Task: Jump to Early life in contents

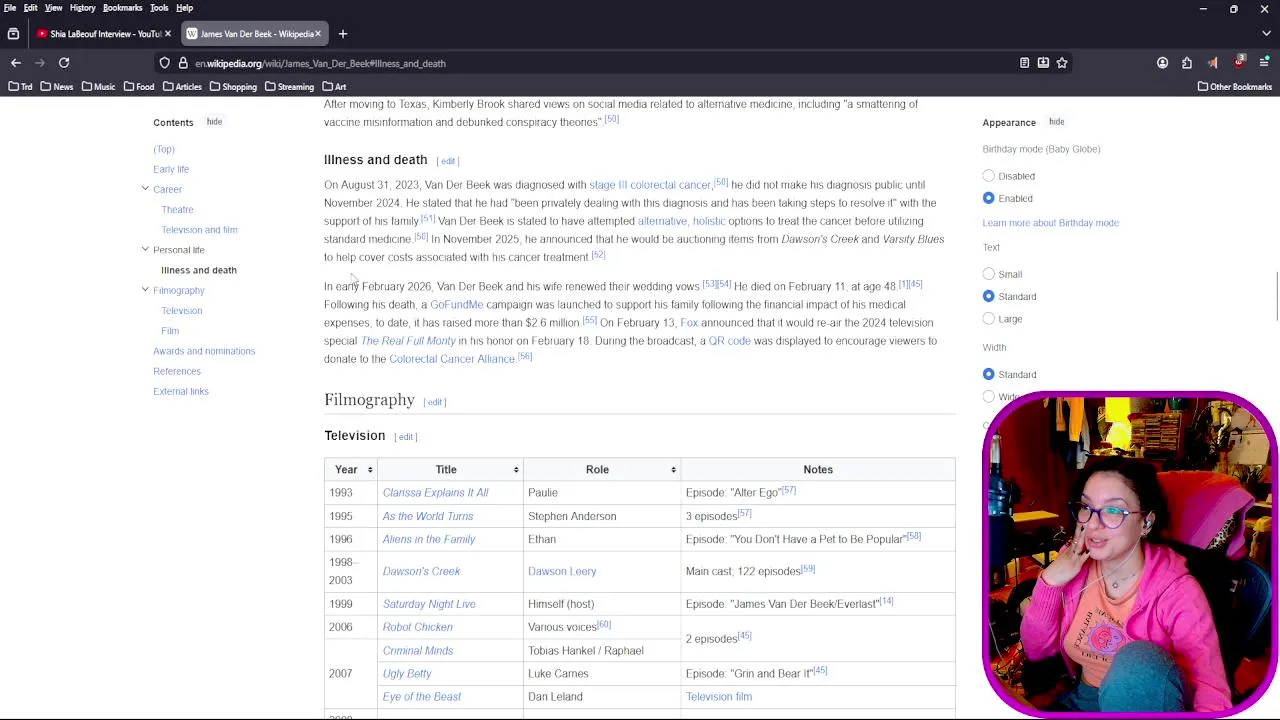Action: pyautogui.click(x=171, y=169)
